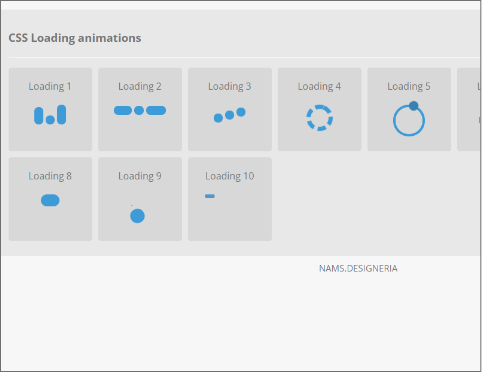Click the Loading 9 bouncing ball animation
The image size is (482, 372).
[137, 216]
